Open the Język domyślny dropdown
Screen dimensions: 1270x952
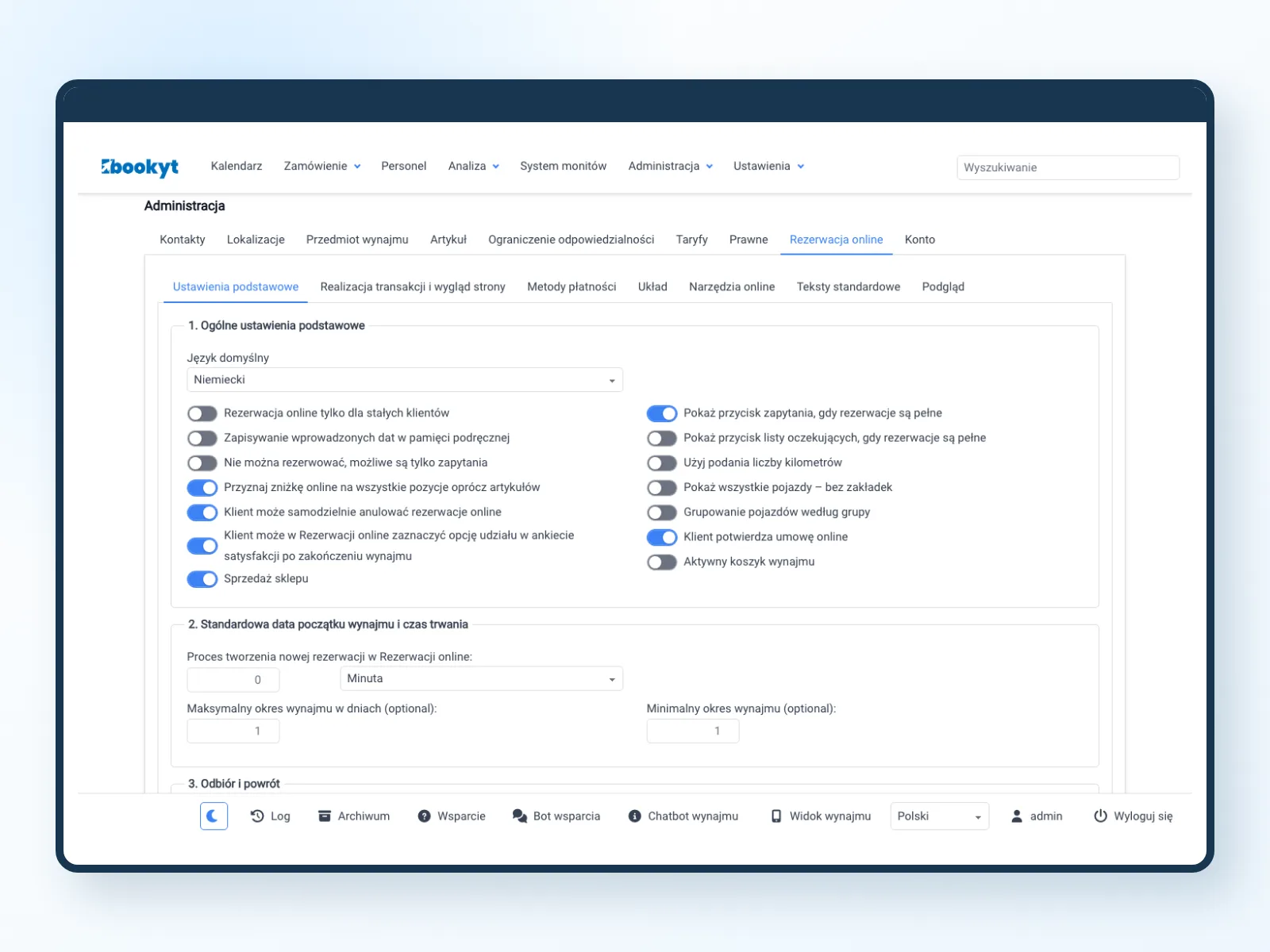(405, 380)
